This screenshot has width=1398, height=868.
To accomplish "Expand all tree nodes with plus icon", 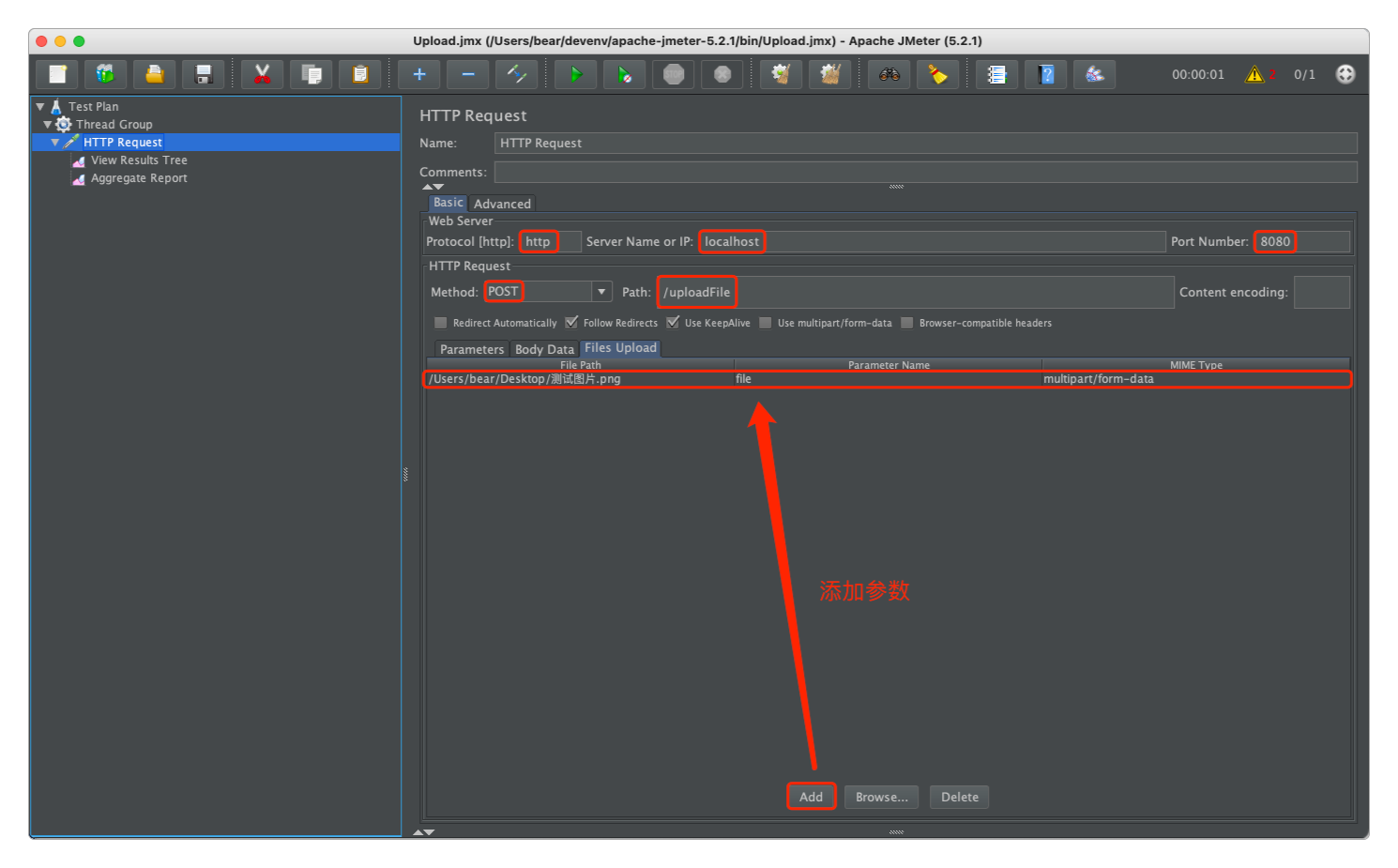I will pyautogui.click(x=419, y=74).
